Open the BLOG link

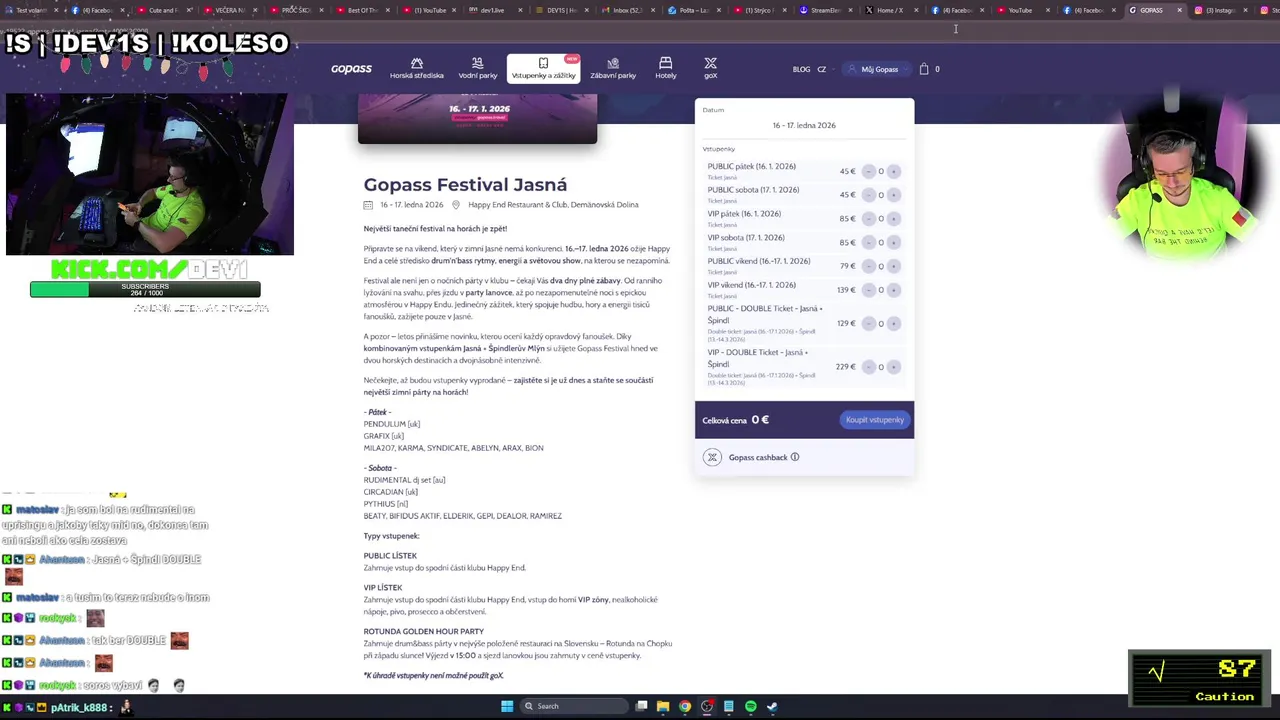click(x=801, y=69)
